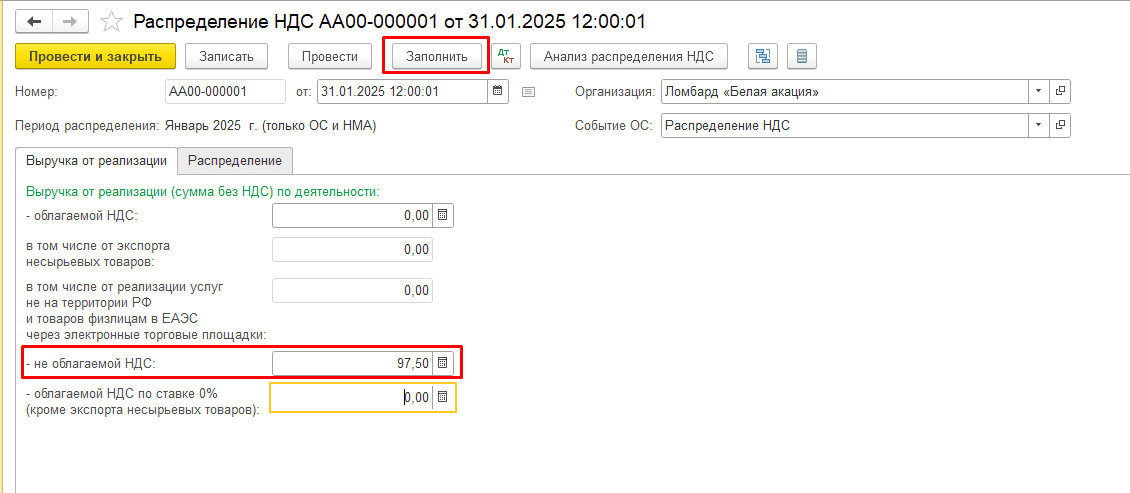Screen dimensions: 1130x493
Task: Open calculator for не облагаемой НДС field
Action: click(443, 362)
